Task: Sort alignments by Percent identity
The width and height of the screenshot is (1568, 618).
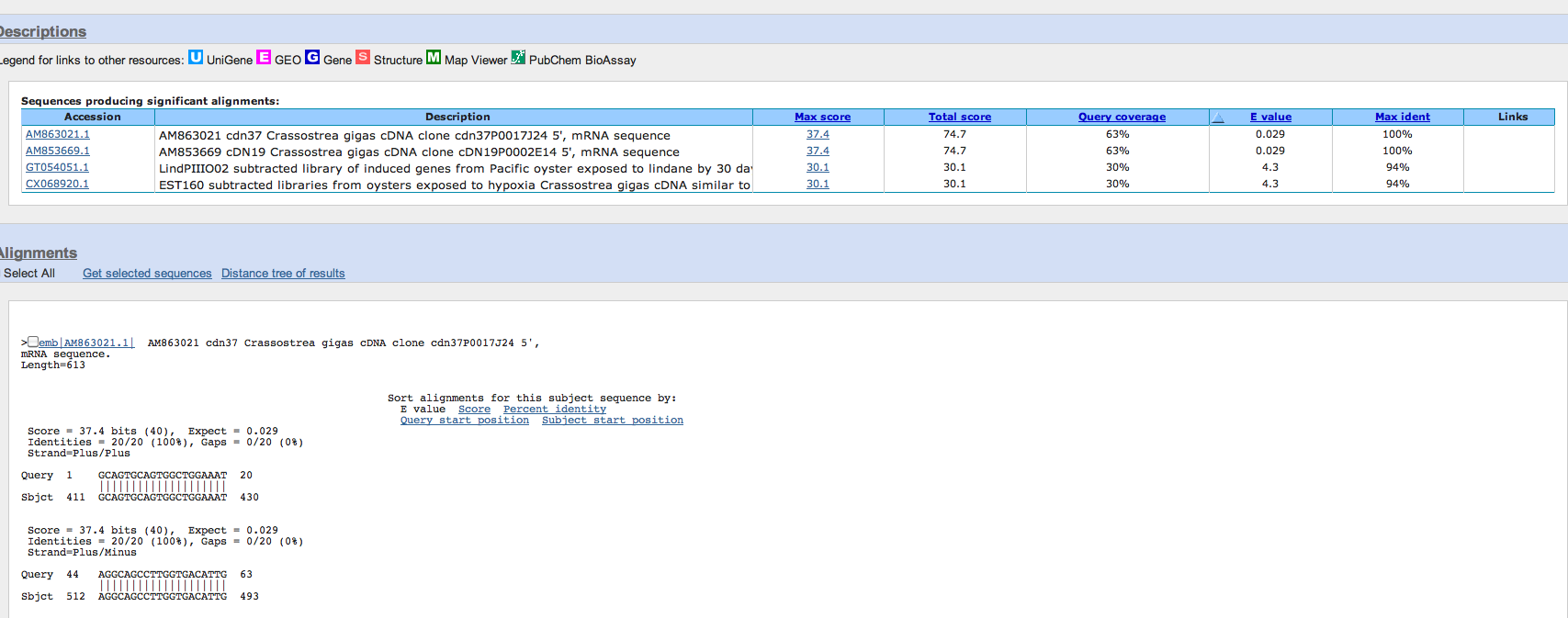Action: pos(554,410)
